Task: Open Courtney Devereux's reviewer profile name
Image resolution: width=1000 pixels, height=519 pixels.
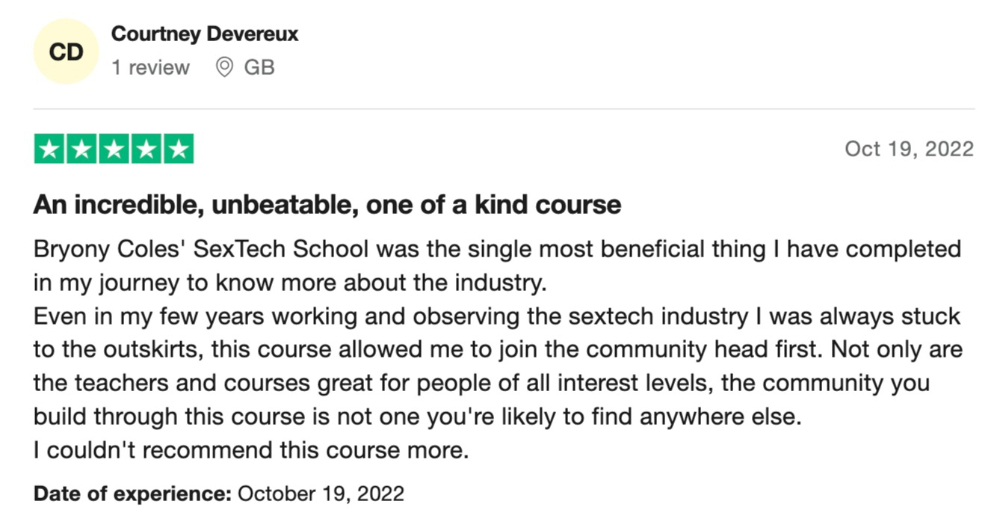Action: (x=205, y=34)
